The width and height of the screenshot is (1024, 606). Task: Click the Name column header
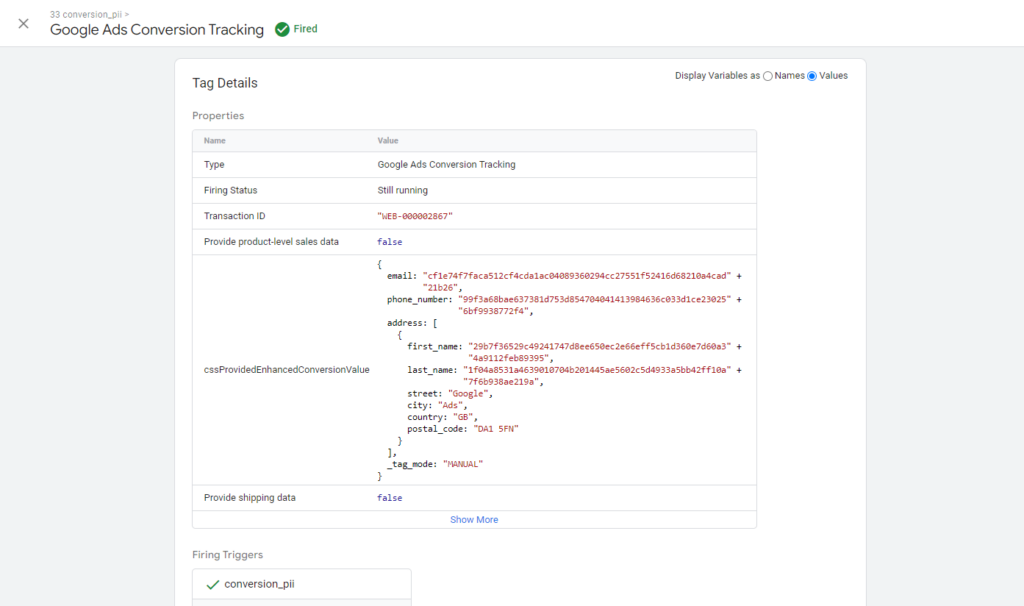click(215, 141)
